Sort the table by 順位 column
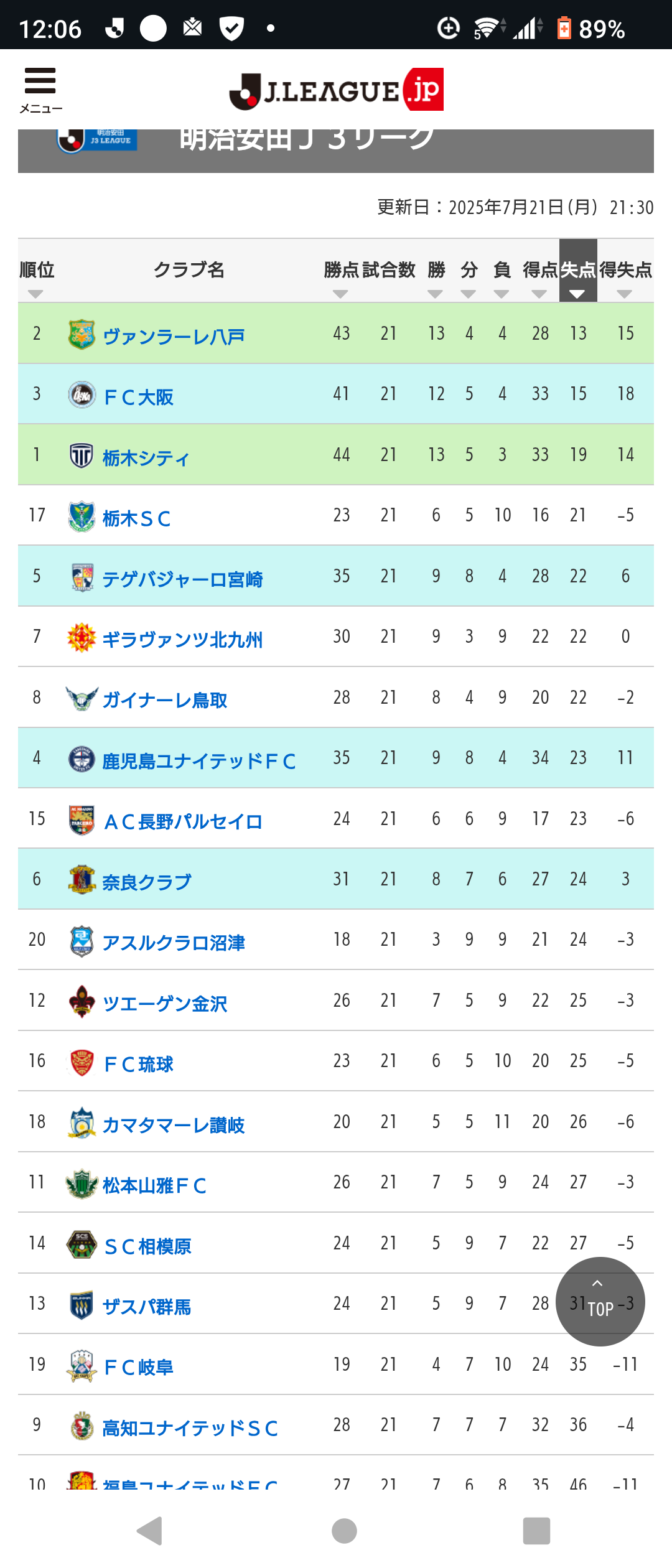Viewport: 672px width, 1568px height. [x=36, y=278]
